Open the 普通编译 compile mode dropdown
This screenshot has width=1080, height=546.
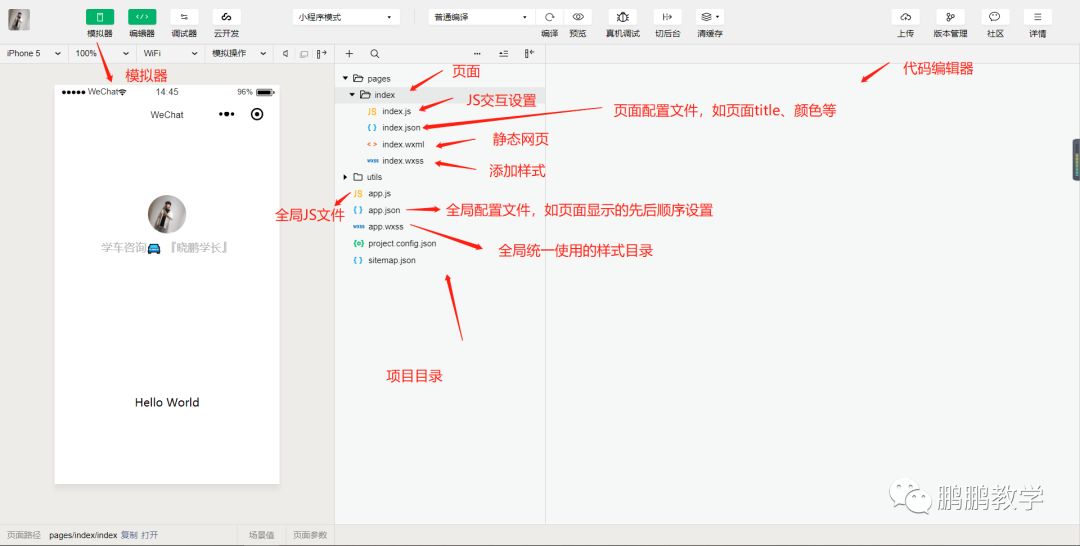(481, 17)
